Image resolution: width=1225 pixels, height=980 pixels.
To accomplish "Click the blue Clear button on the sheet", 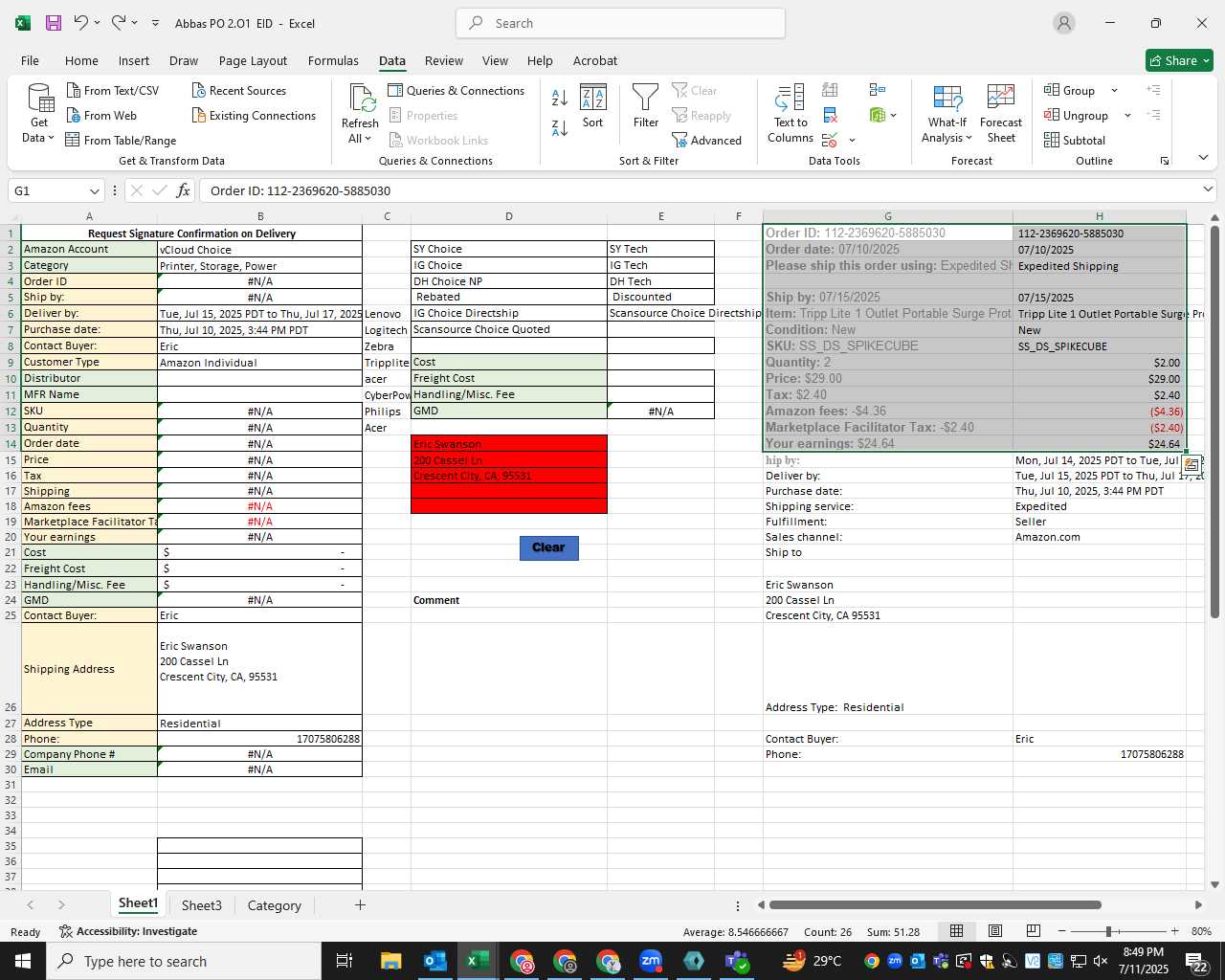I will pyautogui.click(x=548, y=547).
